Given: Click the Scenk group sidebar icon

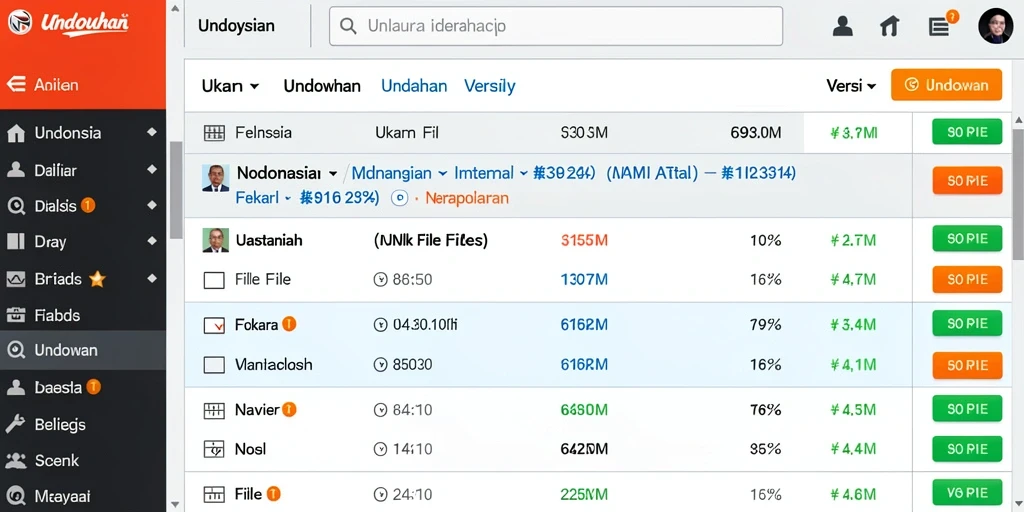Looking at the screenshot, I should [16, 460].
